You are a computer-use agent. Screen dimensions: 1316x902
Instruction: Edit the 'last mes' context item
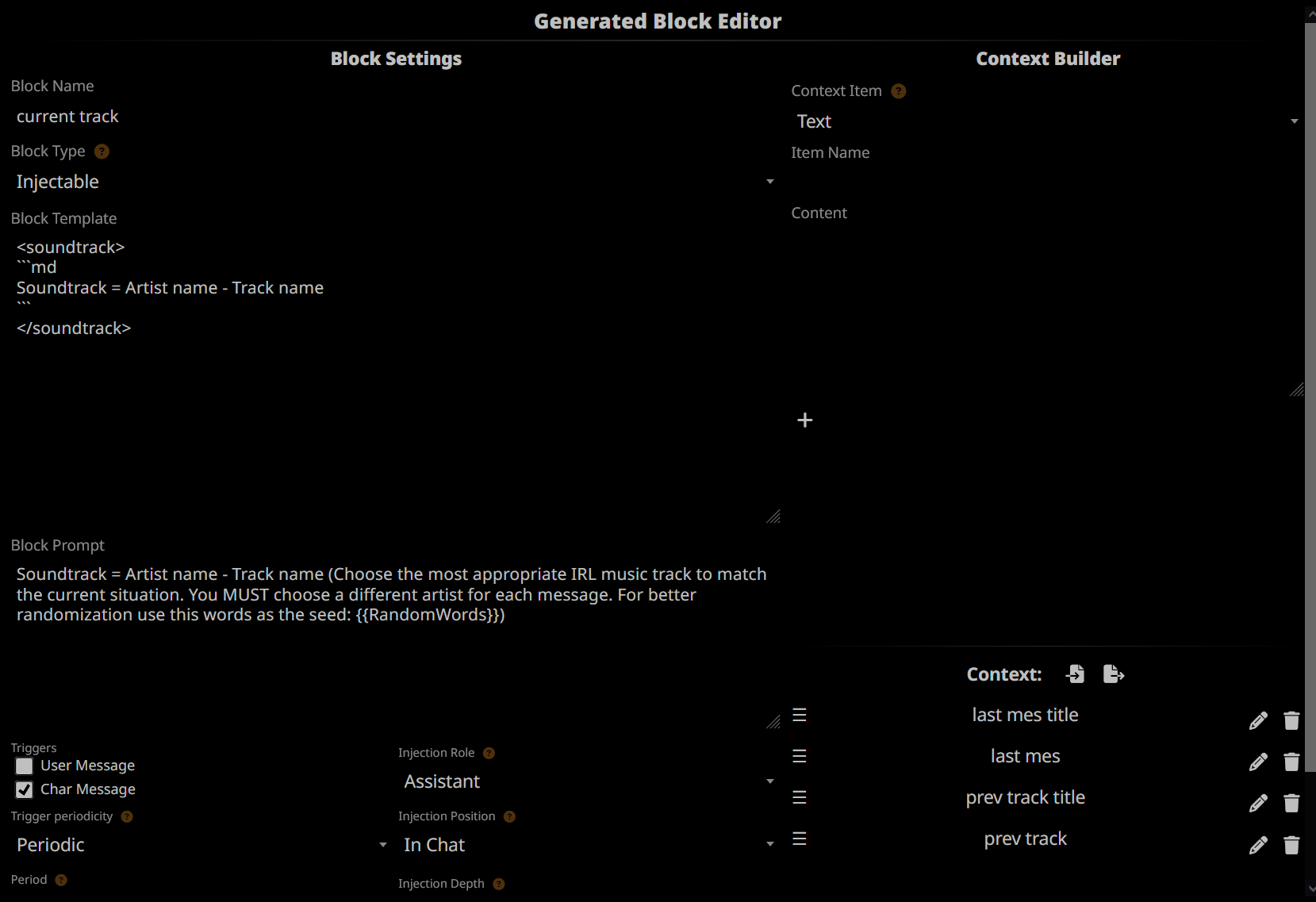tap(1258, 762)
